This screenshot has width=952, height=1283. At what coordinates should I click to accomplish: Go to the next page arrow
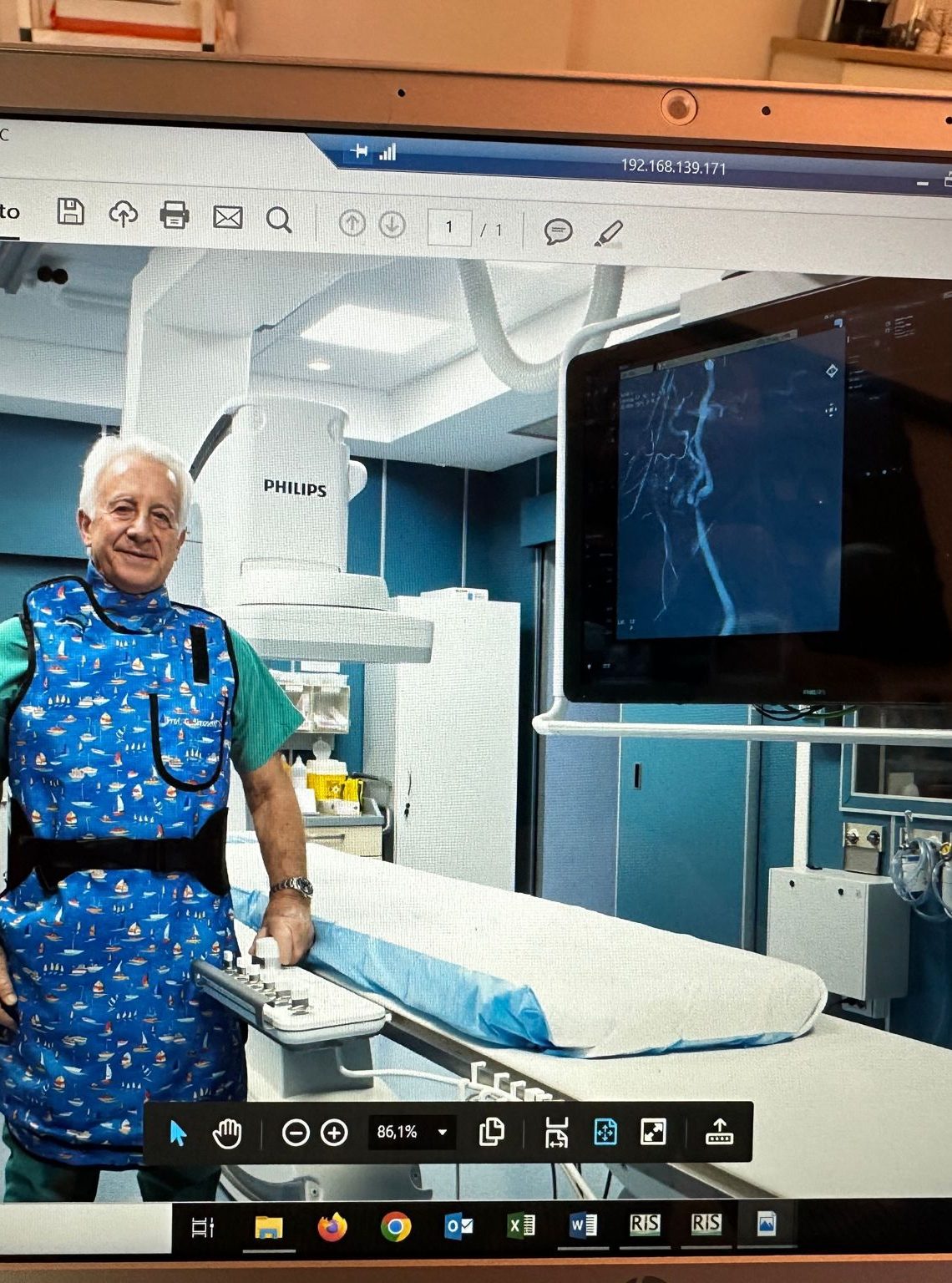coord(392,224)
